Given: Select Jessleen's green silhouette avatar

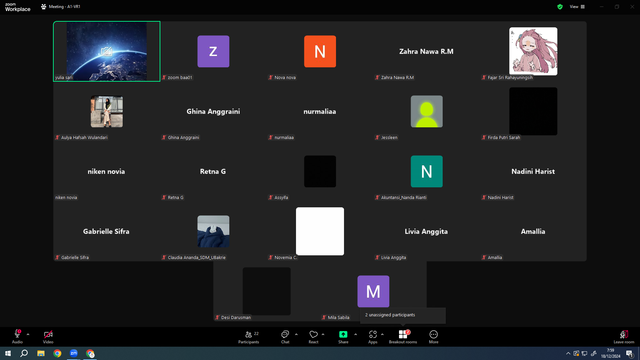Looking at the screenshot, I should [x=427, y=111].
